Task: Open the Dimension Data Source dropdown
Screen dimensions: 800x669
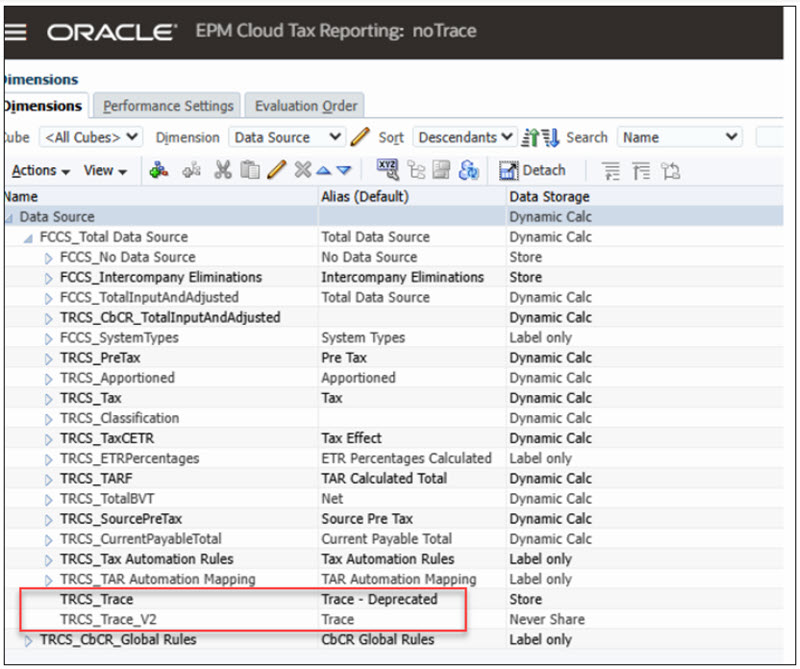Action: [x=287, y=137]
